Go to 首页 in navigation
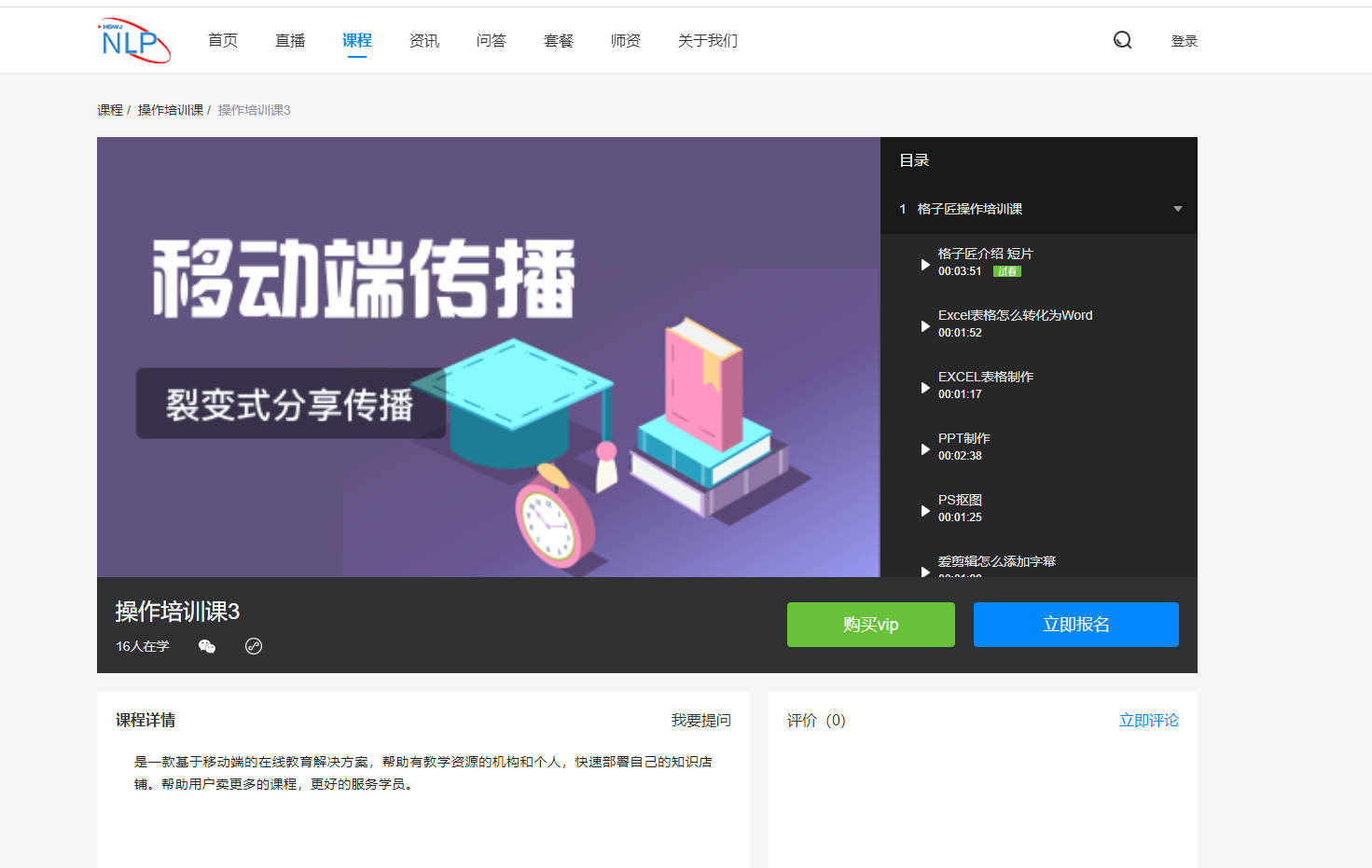 coord(223,40)
